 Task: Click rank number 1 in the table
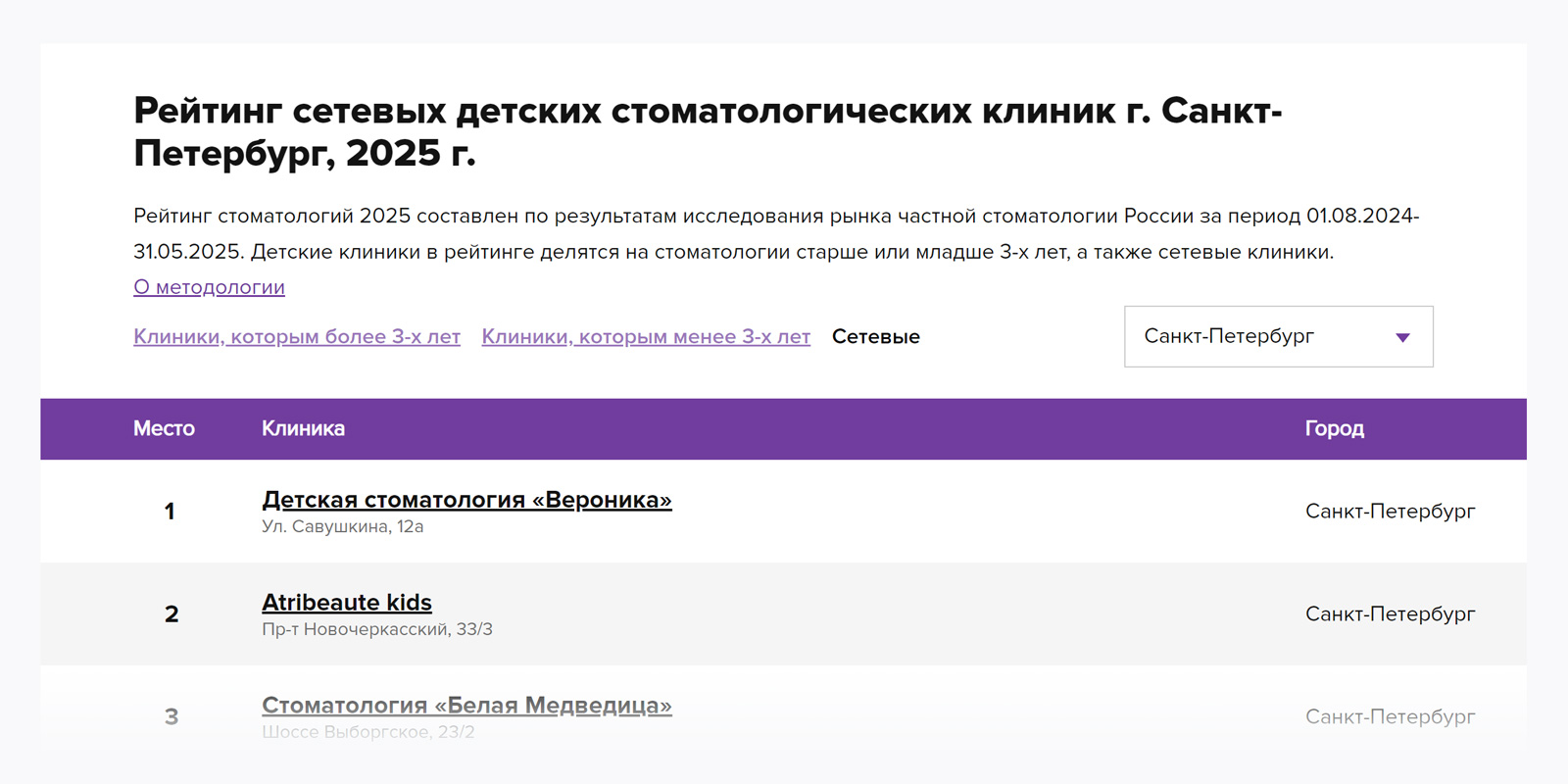[170, 512]
